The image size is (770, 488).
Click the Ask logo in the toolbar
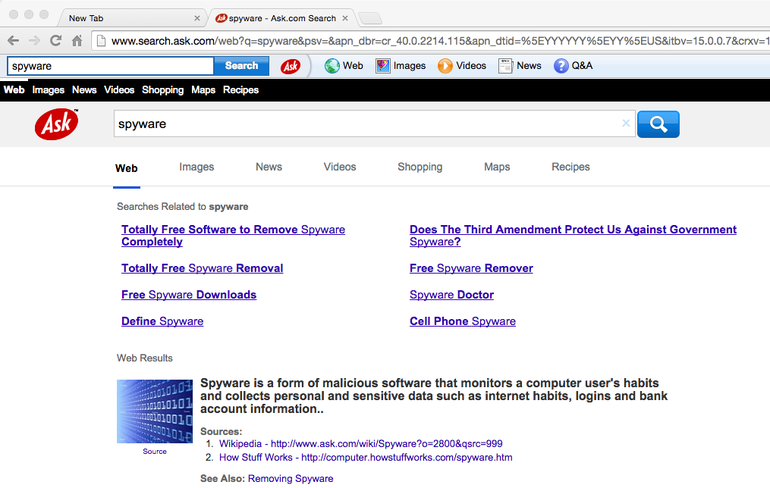(290, 66)
